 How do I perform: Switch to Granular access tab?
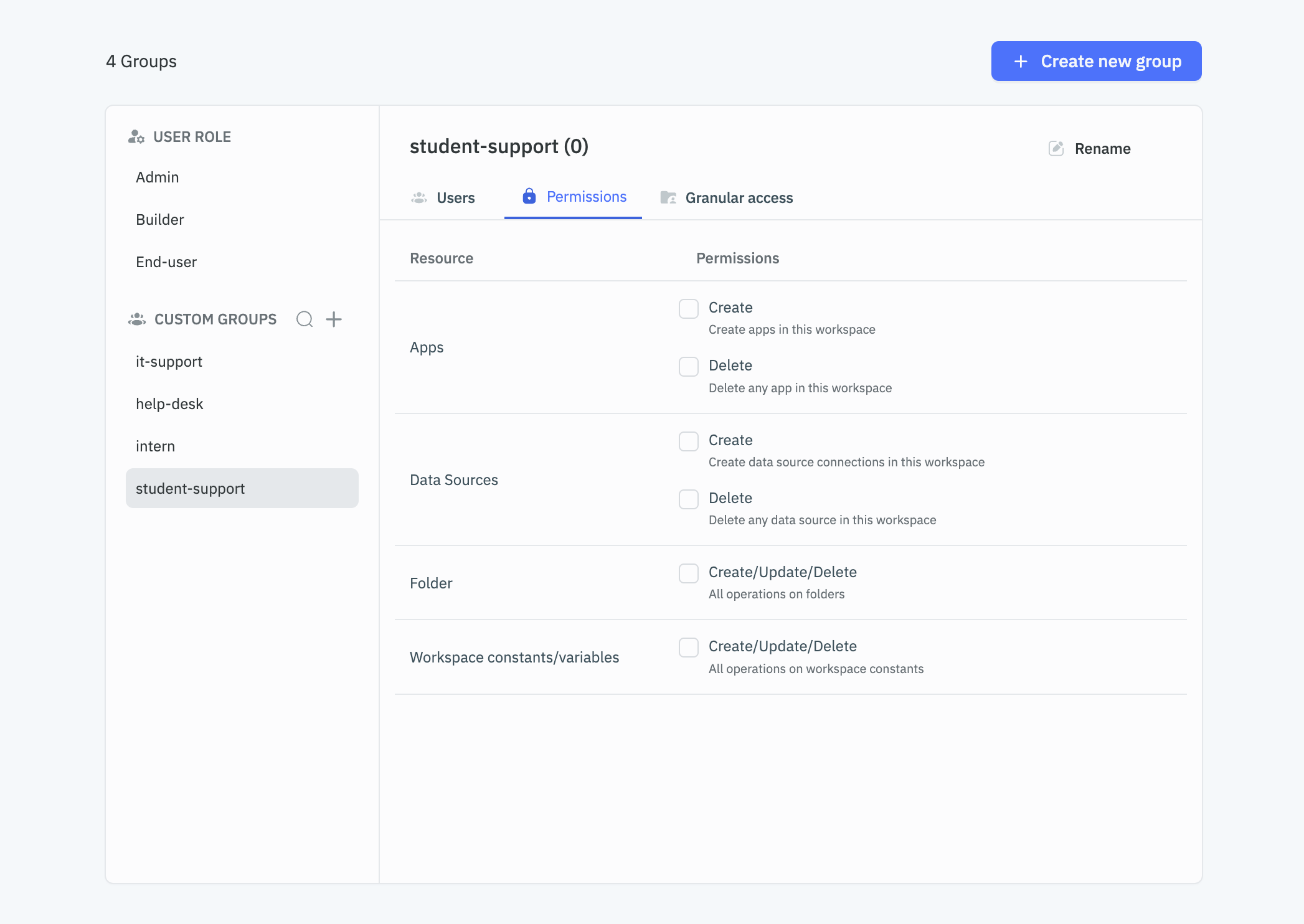point(726,197)
